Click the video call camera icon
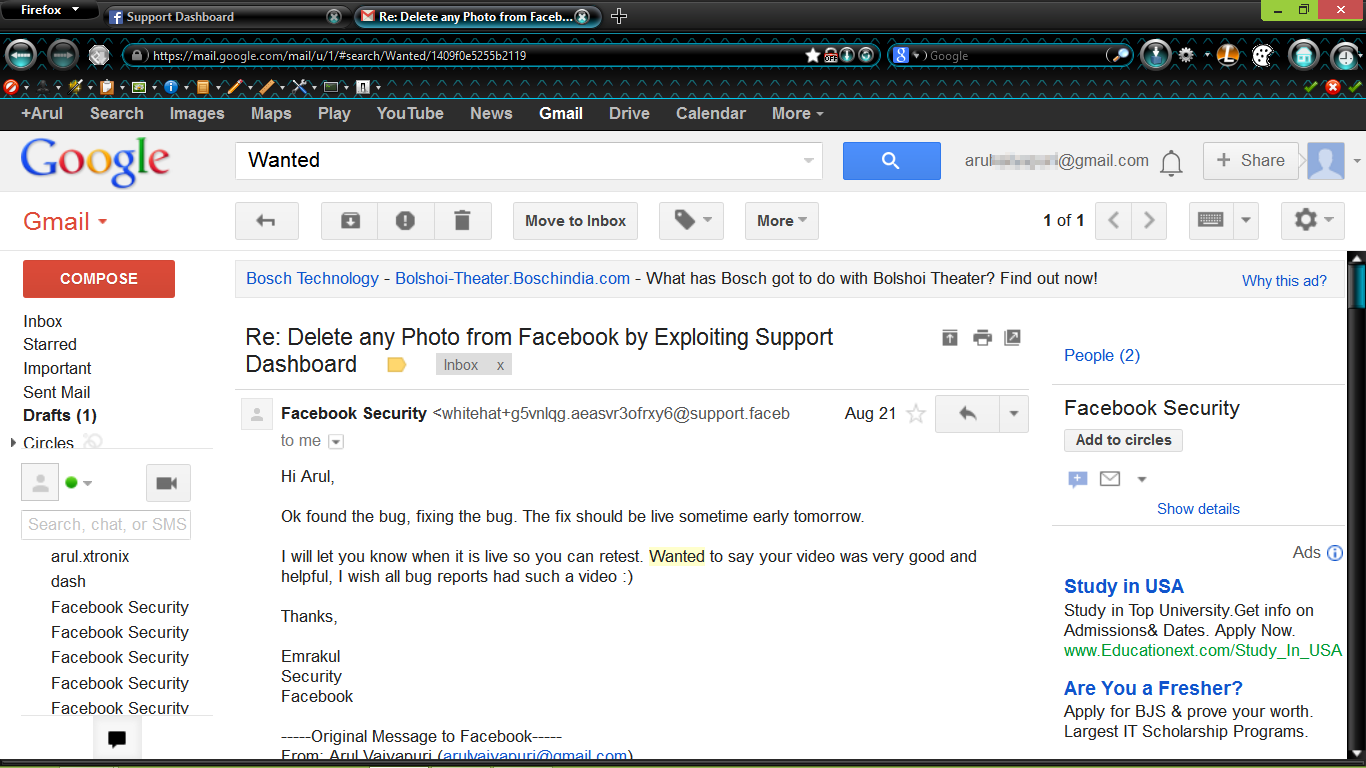1366x768 pixels. pos(167,483)
